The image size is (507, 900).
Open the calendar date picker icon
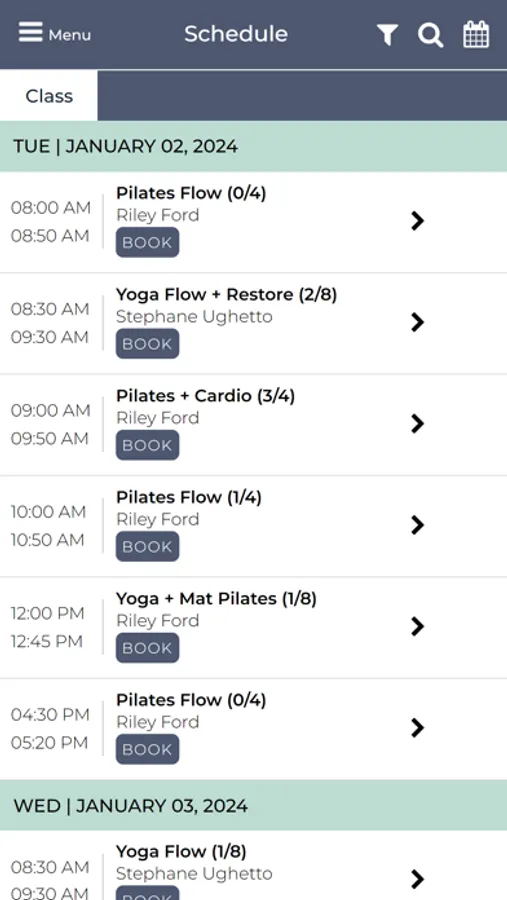coord(476,34)
